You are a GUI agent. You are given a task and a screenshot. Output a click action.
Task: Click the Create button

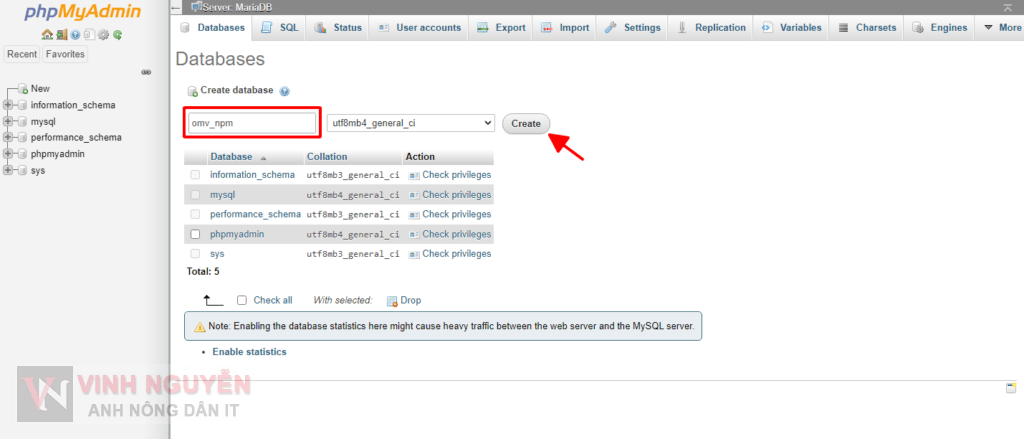point(526,123)
